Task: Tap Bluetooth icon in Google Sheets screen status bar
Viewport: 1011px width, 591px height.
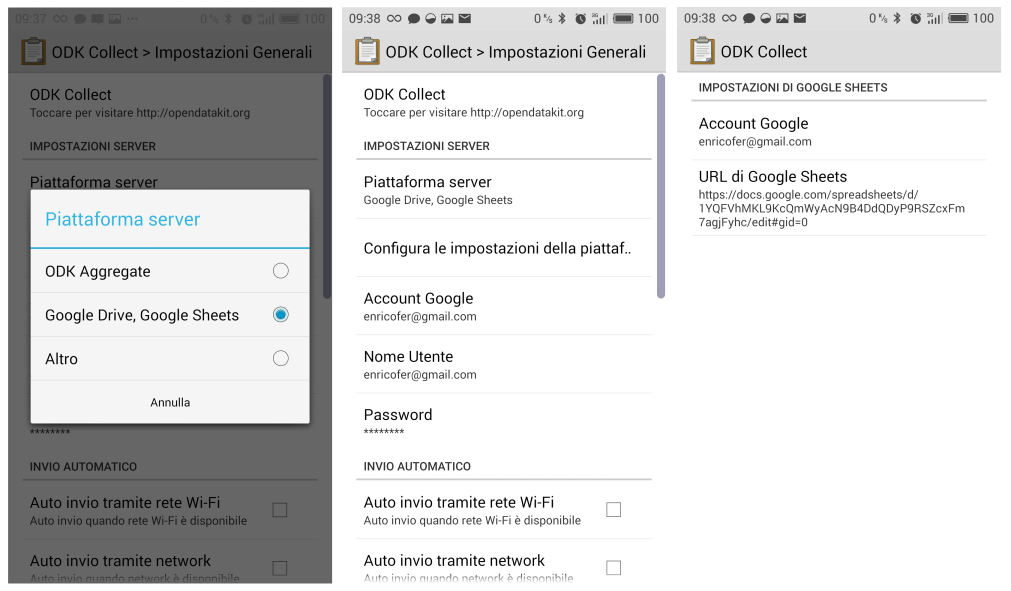Action: point(897,19)
